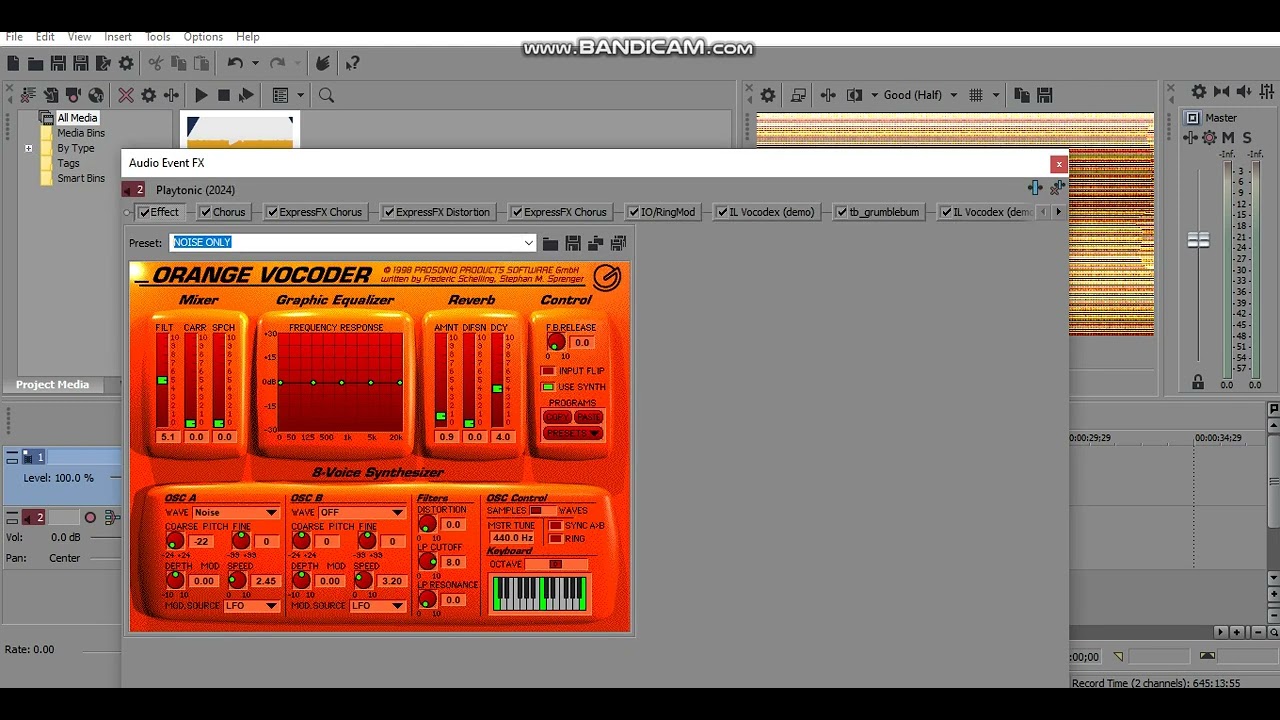Click the Plug-In Chain icon in Audio Event FX

click(x=1035, y=187)
